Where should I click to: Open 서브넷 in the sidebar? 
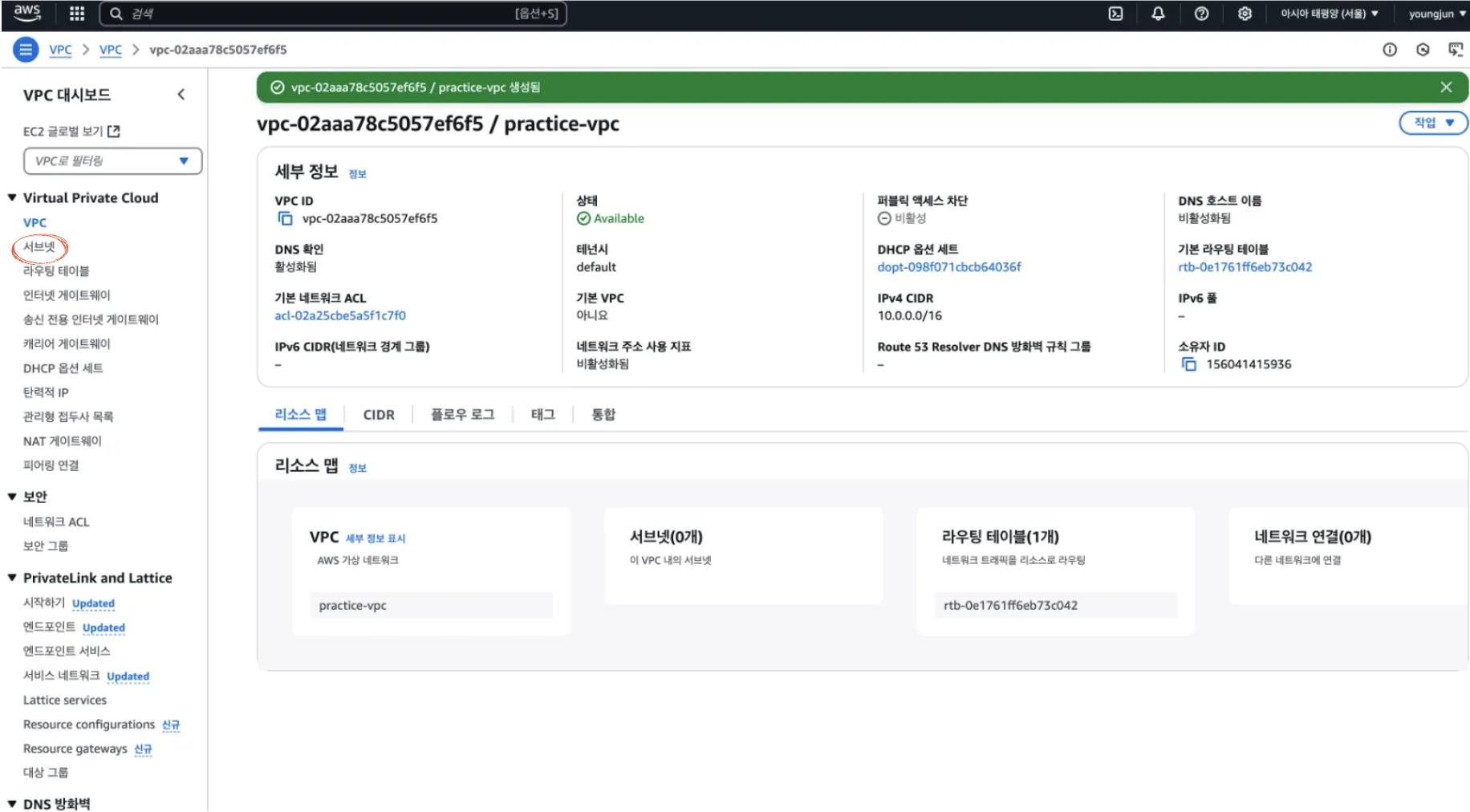(39, 246)
